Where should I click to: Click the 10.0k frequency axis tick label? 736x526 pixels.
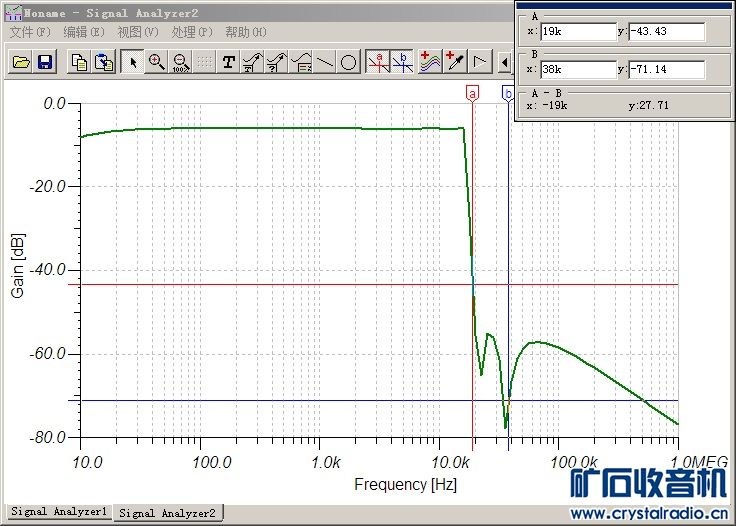(x=450, y=462)
